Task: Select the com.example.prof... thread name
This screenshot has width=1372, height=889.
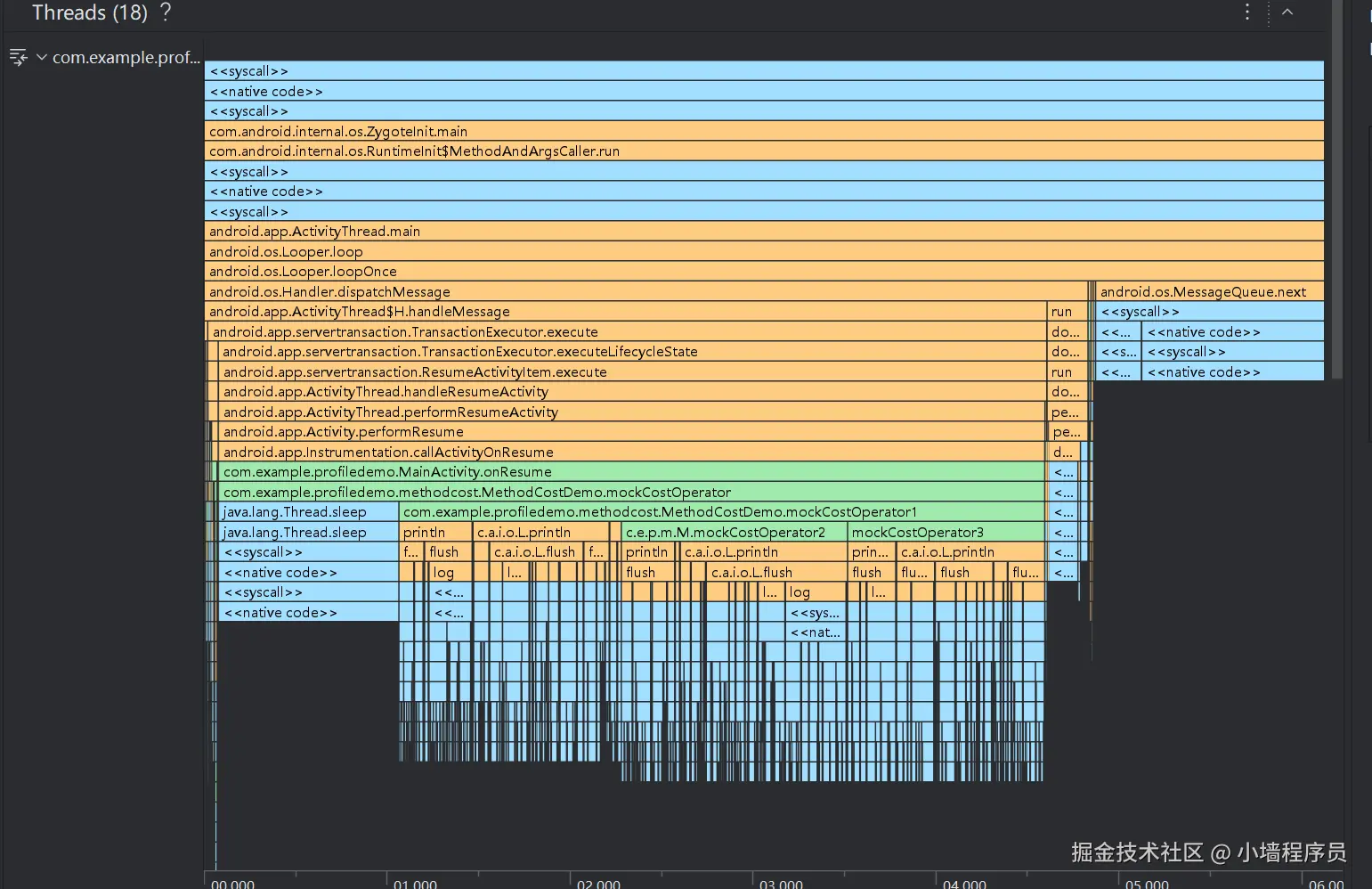Action: (x=126, y=57)
